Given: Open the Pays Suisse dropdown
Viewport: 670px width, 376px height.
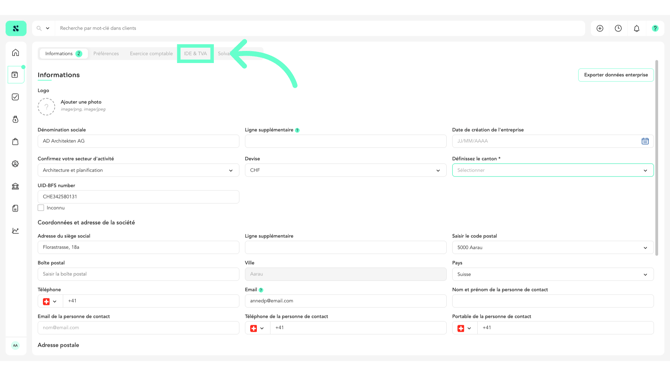Looking at the screenshot, I should pos(552,274).
